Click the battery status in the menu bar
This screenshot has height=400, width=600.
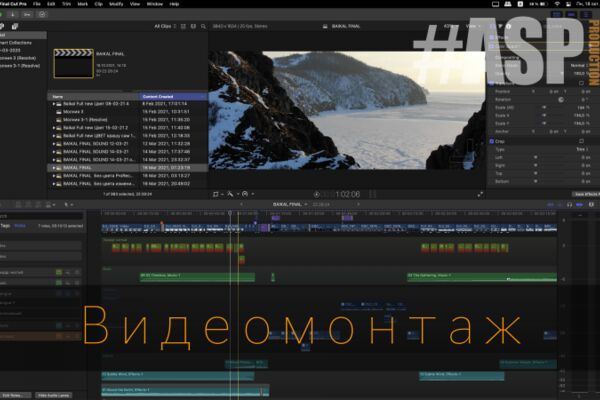[x=538, y=4]
